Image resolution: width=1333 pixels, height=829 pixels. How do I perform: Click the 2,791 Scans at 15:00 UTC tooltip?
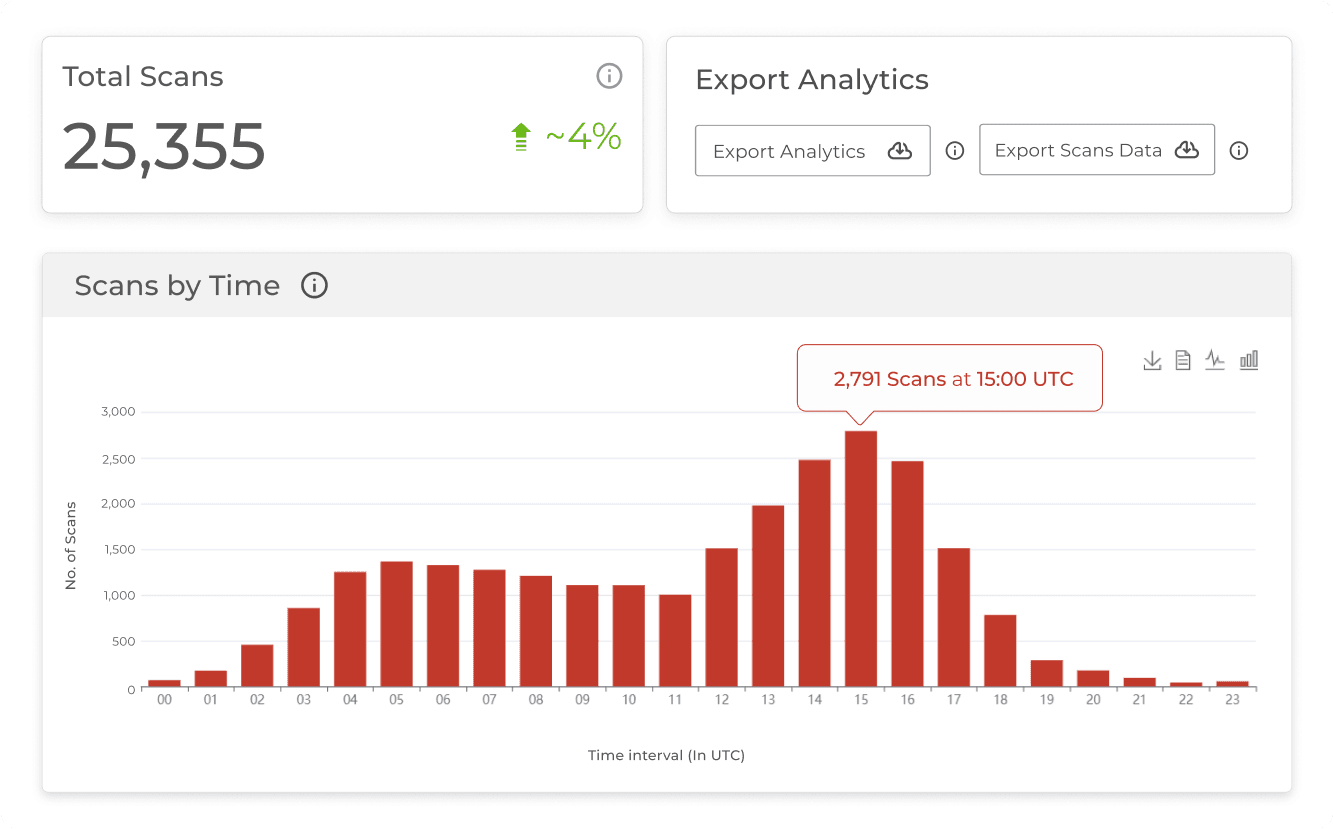(949, 379)
